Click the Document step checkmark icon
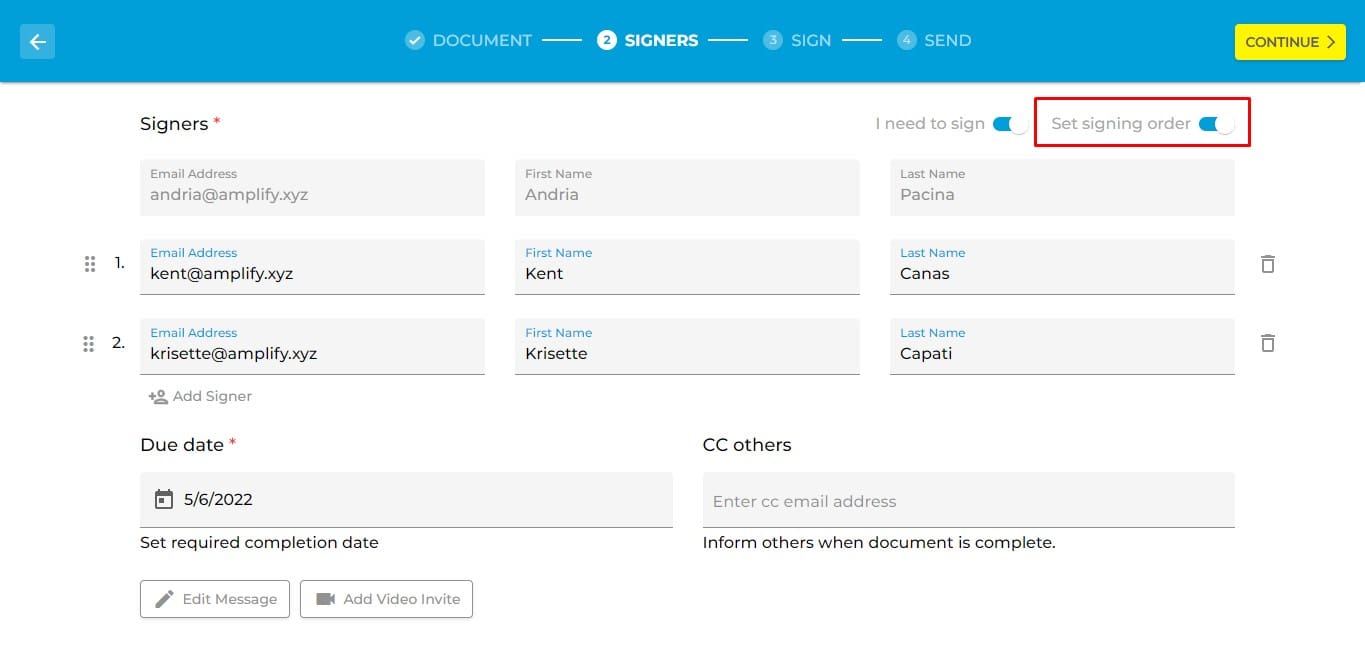Screen dimensions: 1365x655 414,40
